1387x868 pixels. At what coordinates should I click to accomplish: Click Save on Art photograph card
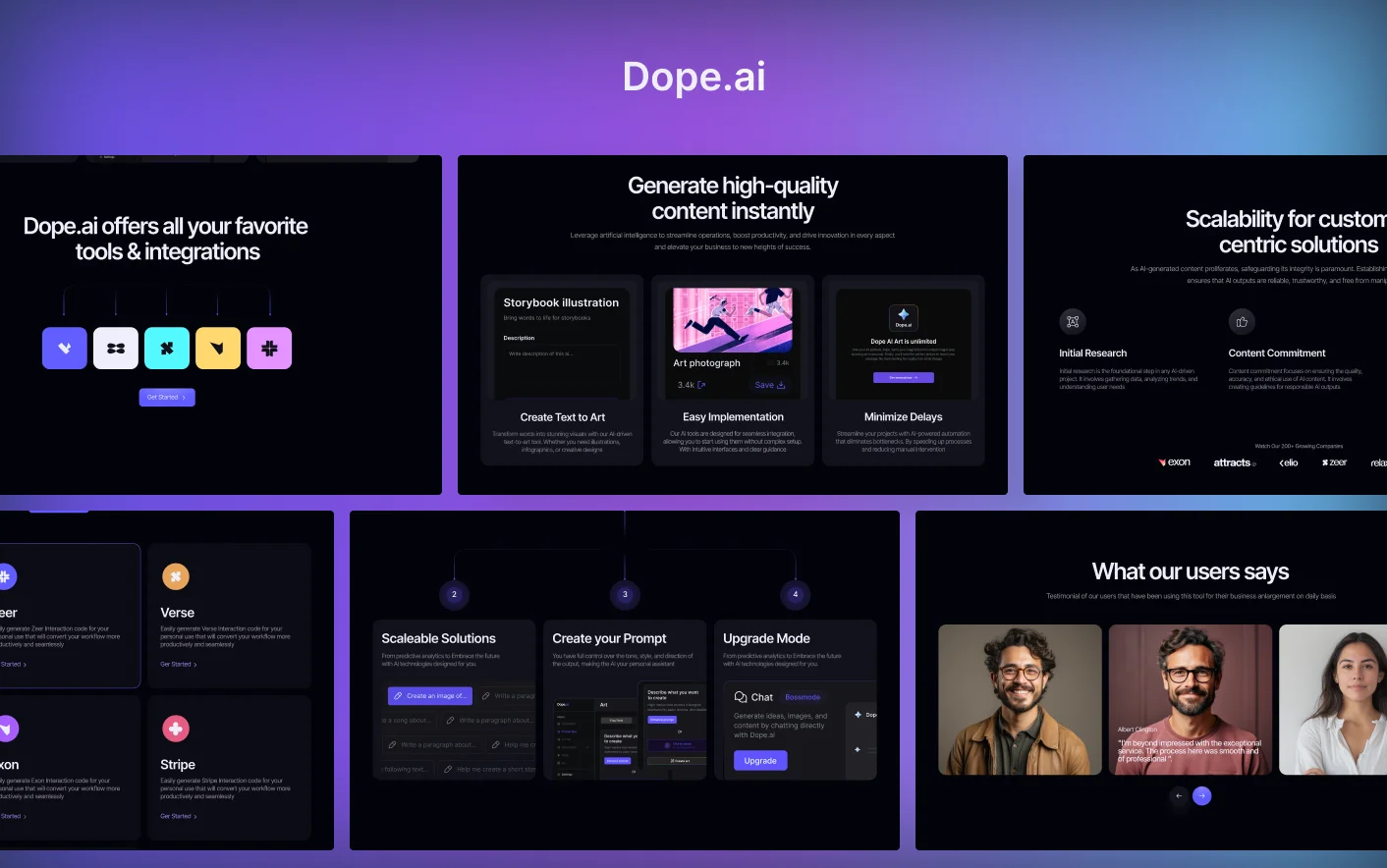770,385
